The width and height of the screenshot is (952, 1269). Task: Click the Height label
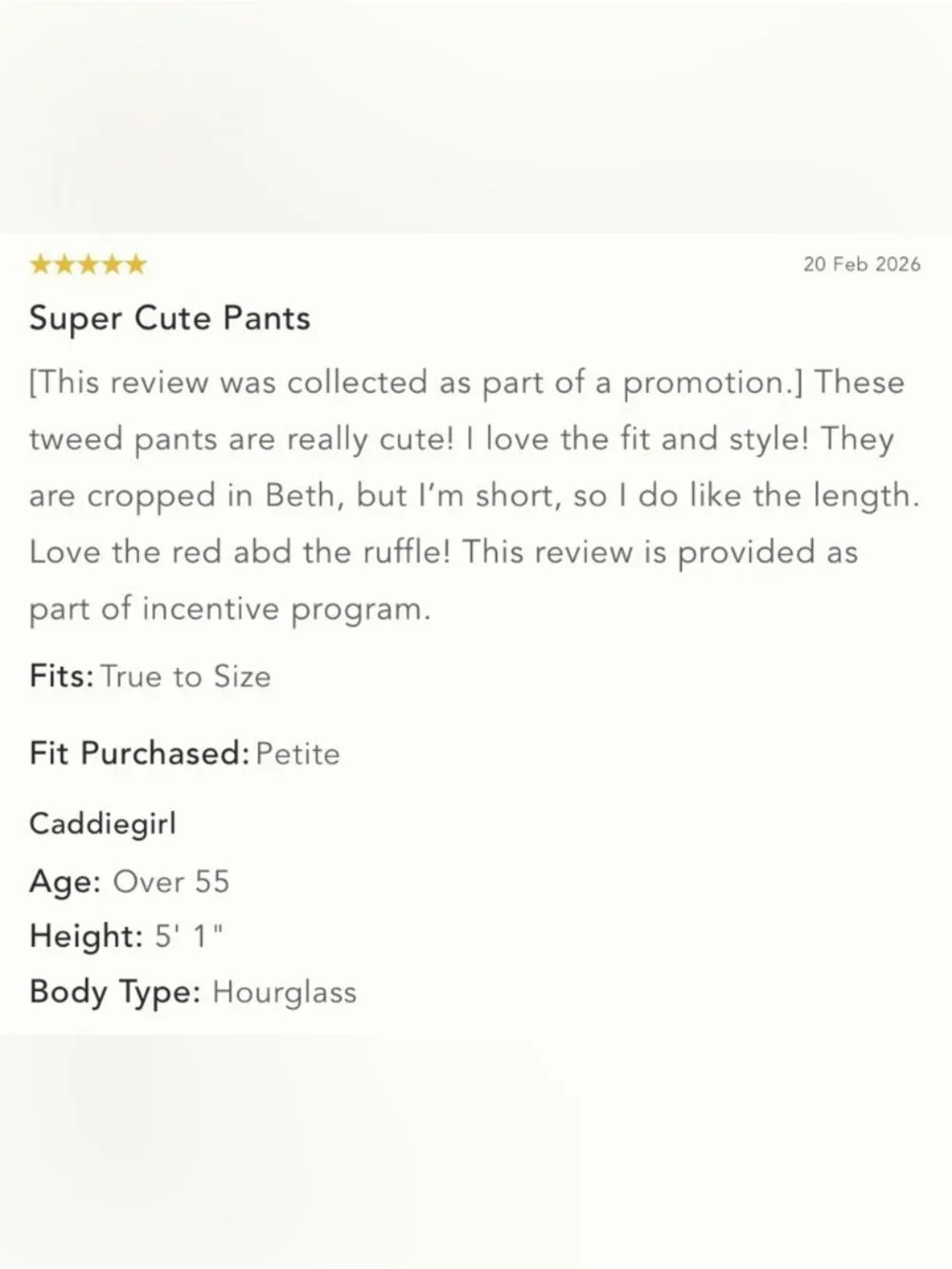pos(87,937)
